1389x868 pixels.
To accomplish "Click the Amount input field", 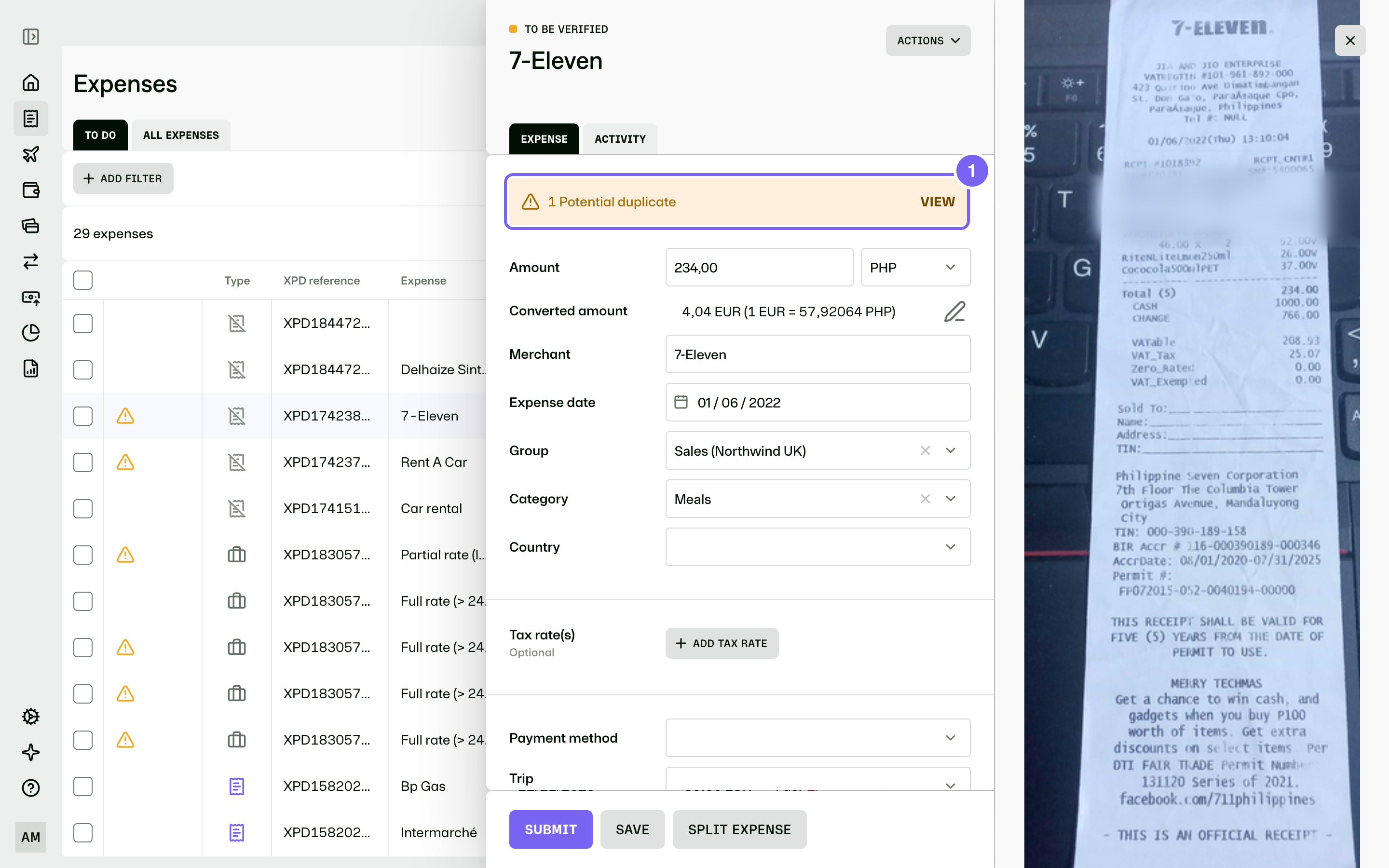I will (x=759, y=268).
